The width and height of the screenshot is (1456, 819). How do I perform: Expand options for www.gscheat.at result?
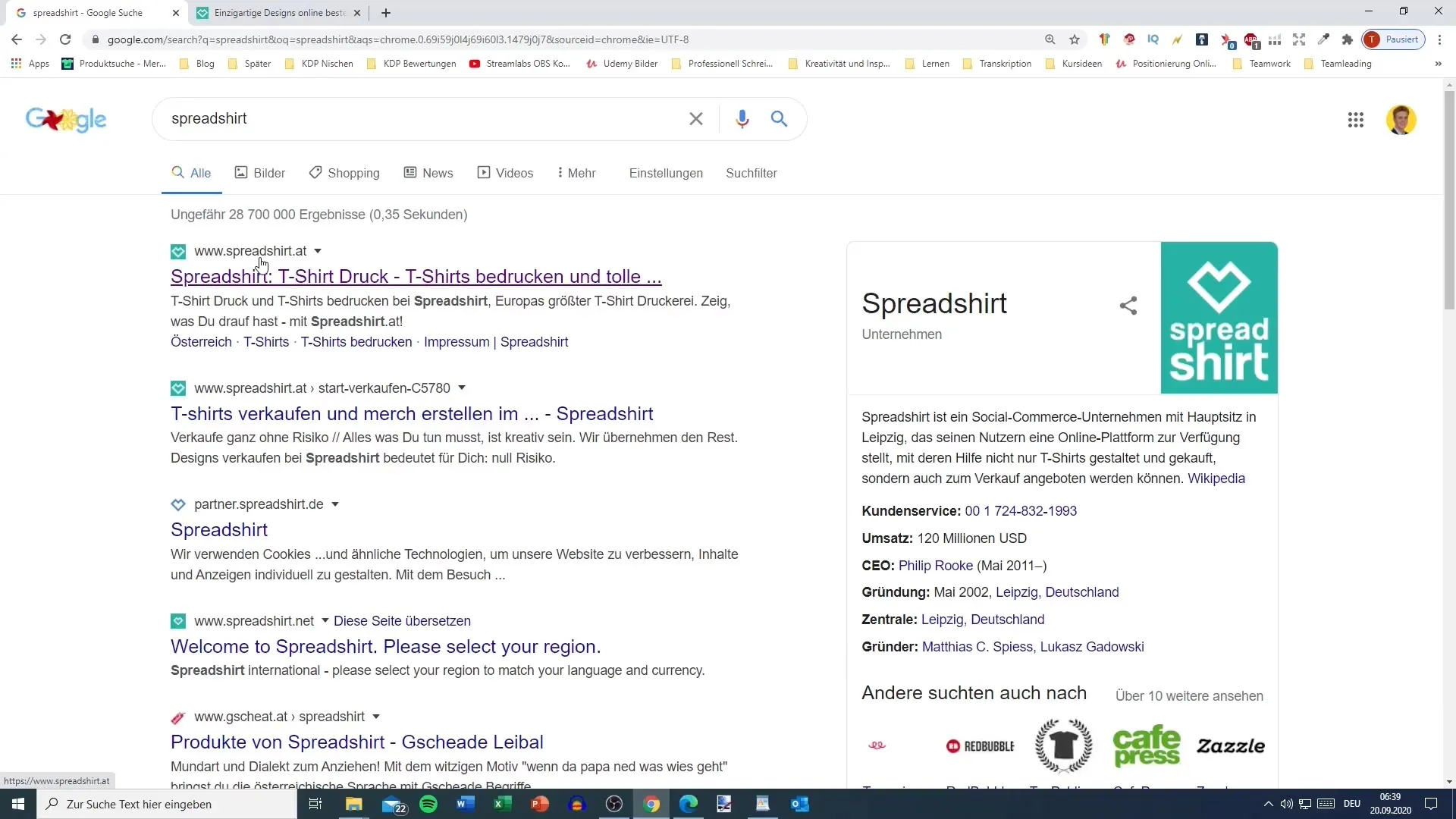tap(376, 717)
